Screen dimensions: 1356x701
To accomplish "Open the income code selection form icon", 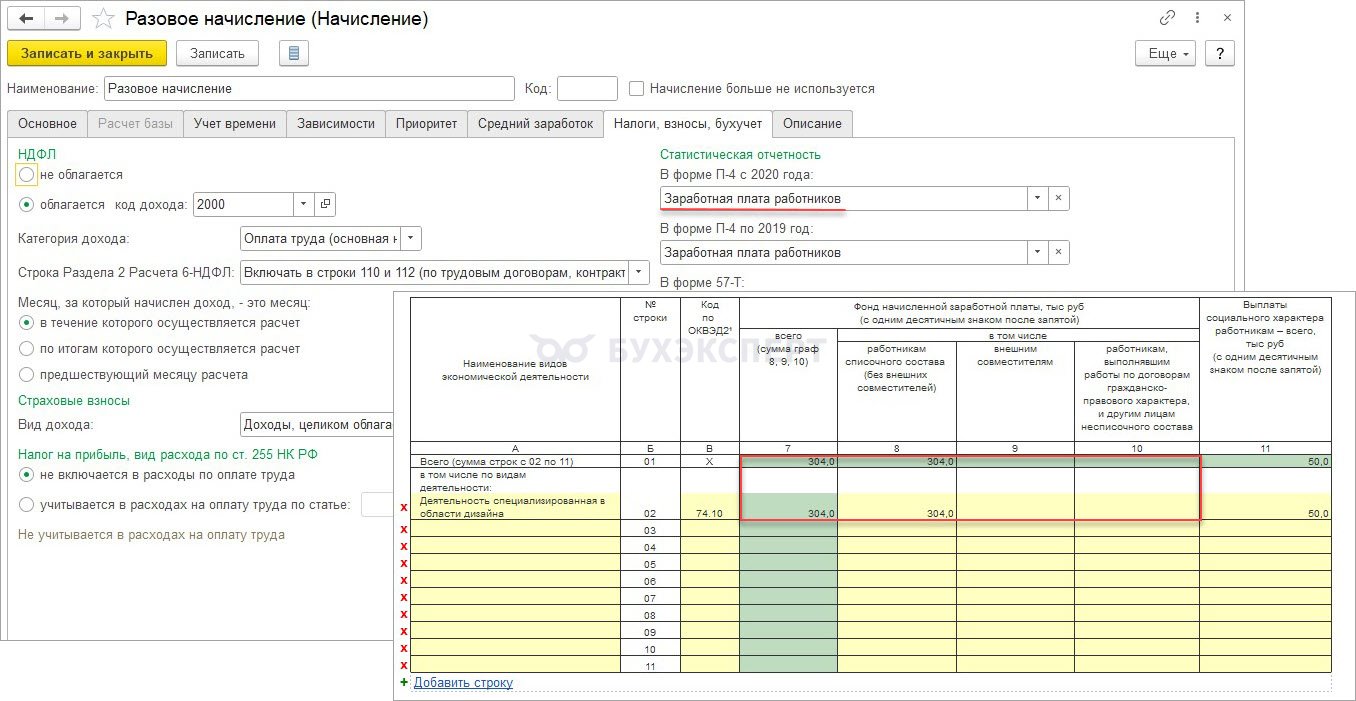I will click(x=325, y=204).
